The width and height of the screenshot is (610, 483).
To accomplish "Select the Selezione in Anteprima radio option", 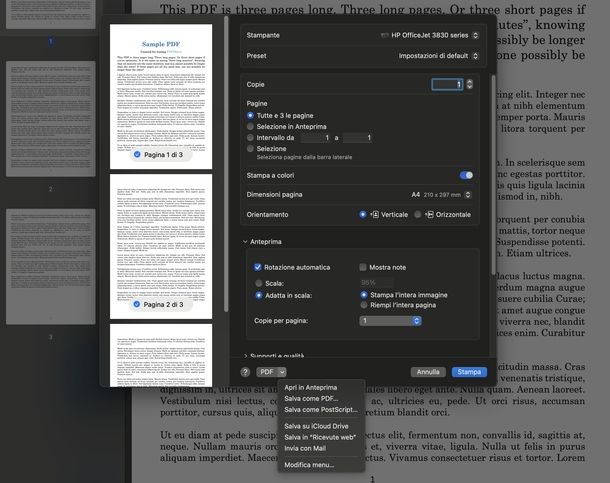I will tap(250, 126).
